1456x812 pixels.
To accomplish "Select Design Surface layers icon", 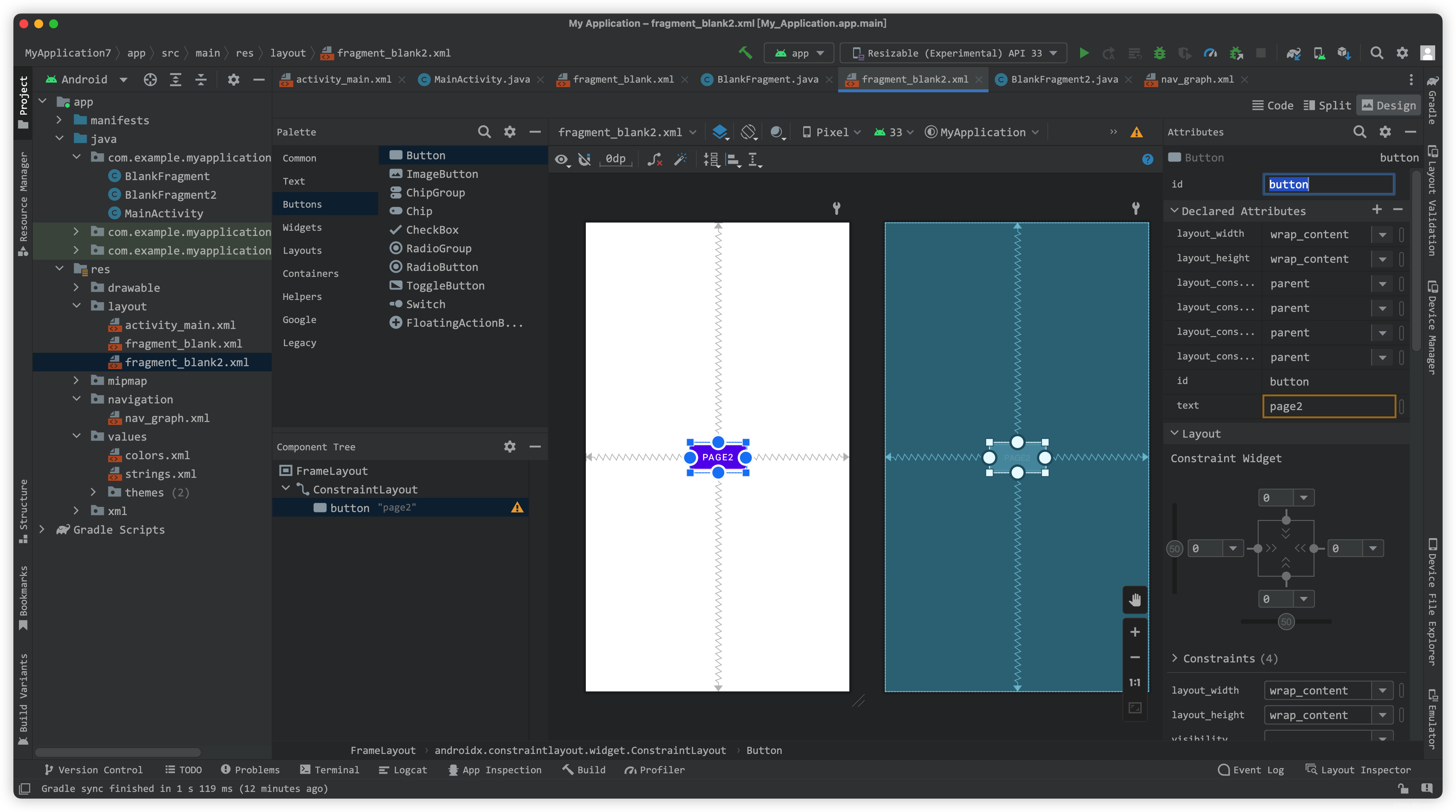I will coord(720,132).
